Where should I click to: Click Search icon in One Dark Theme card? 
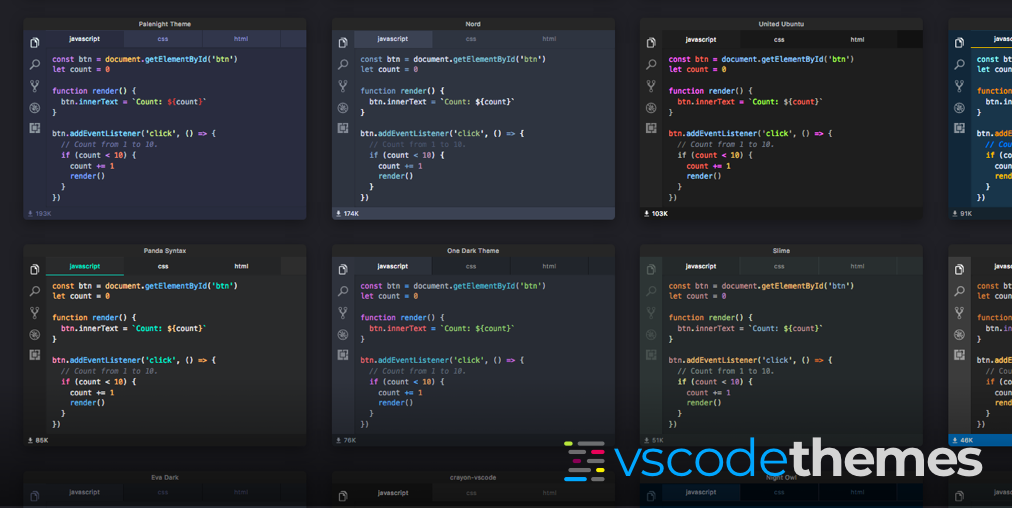pos(343,290)
